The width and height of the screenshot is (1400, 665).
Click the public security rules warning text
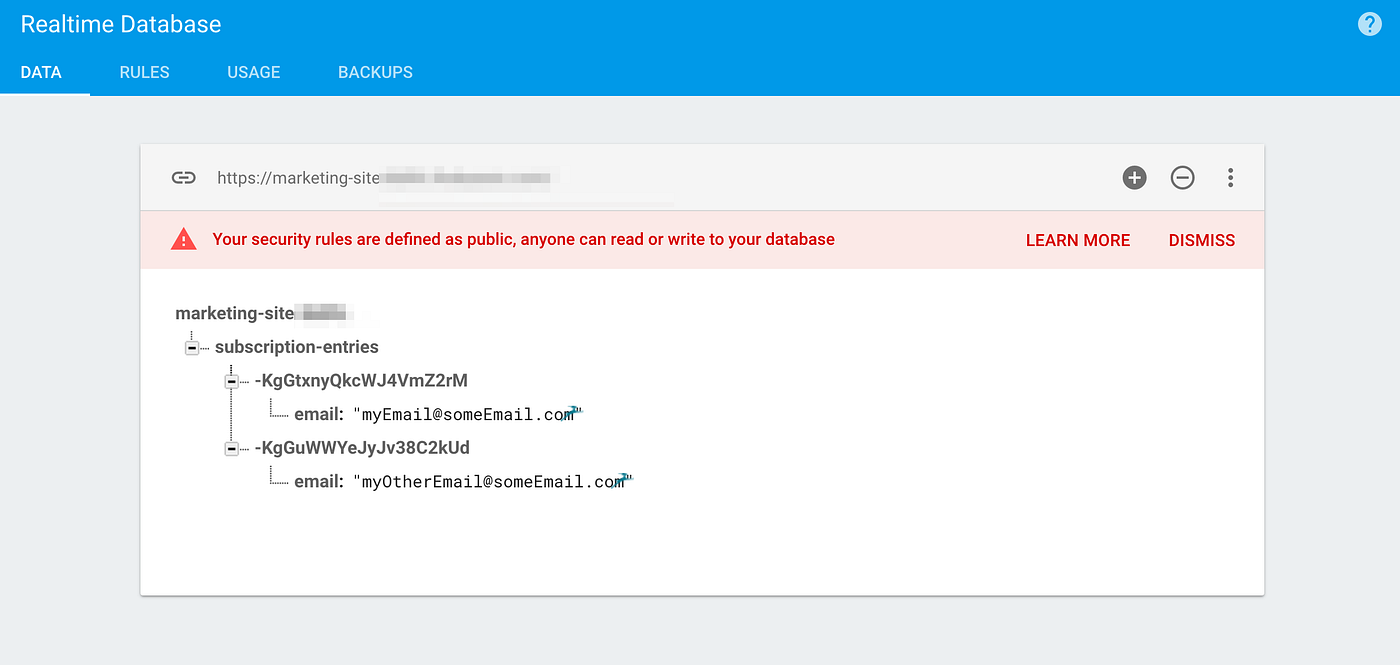click(x=523, y=240)
